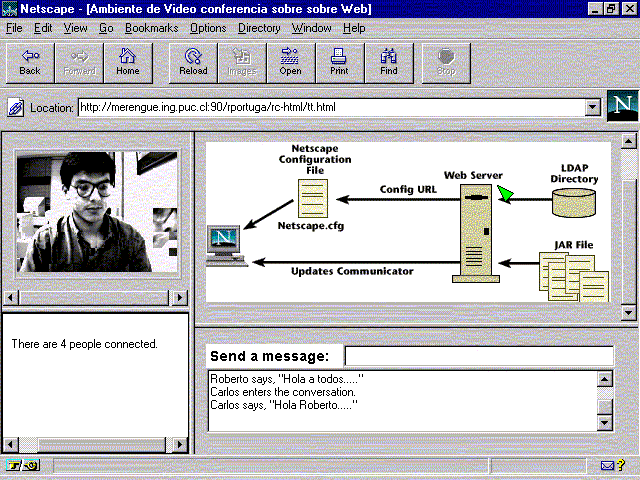Click the Netscape N logo icon
The width and height of the screenshot is (640, 480).
pos(622,106)
